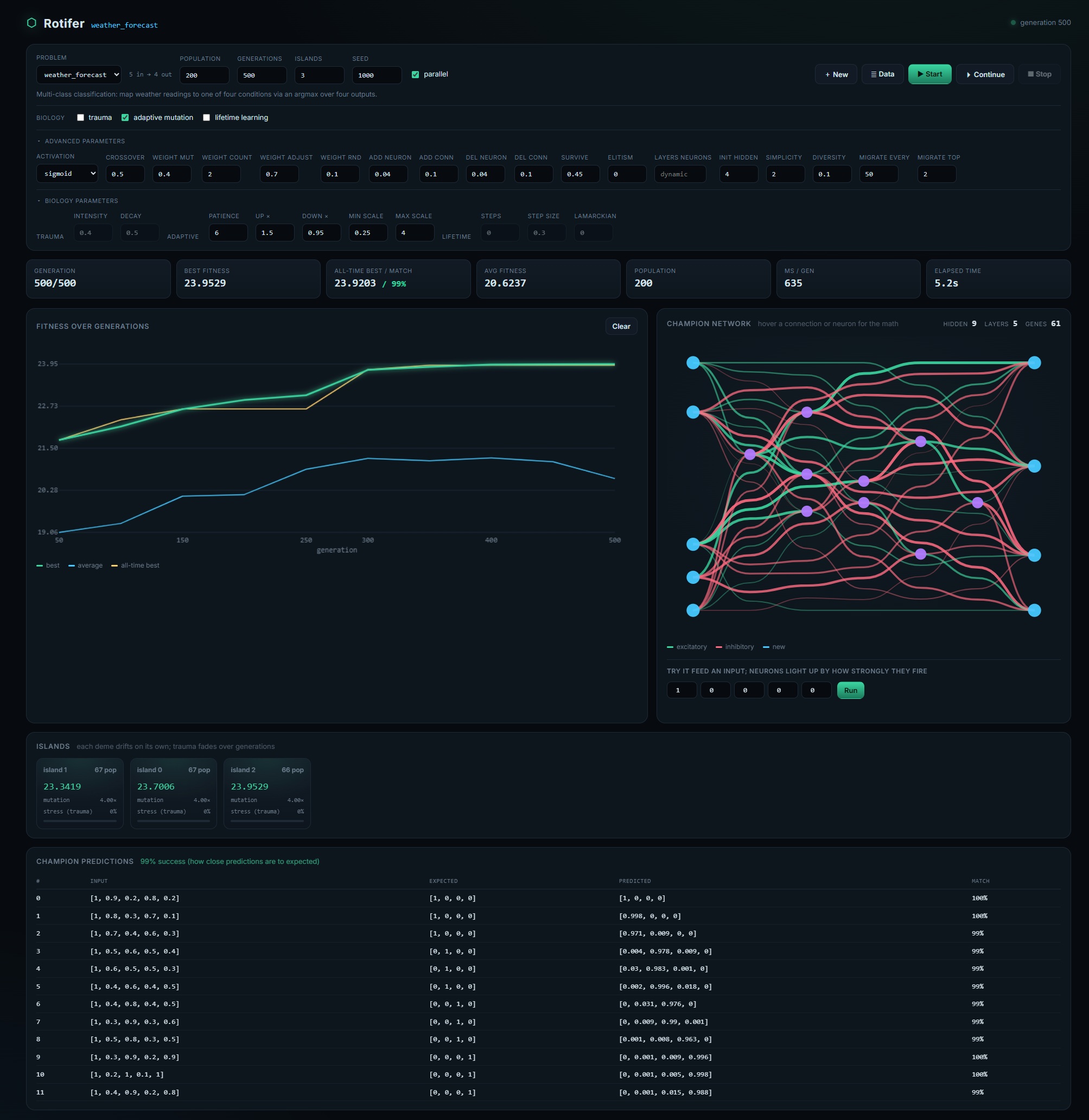
Task: Edit the Survive value field
Action: click(581, 174)
